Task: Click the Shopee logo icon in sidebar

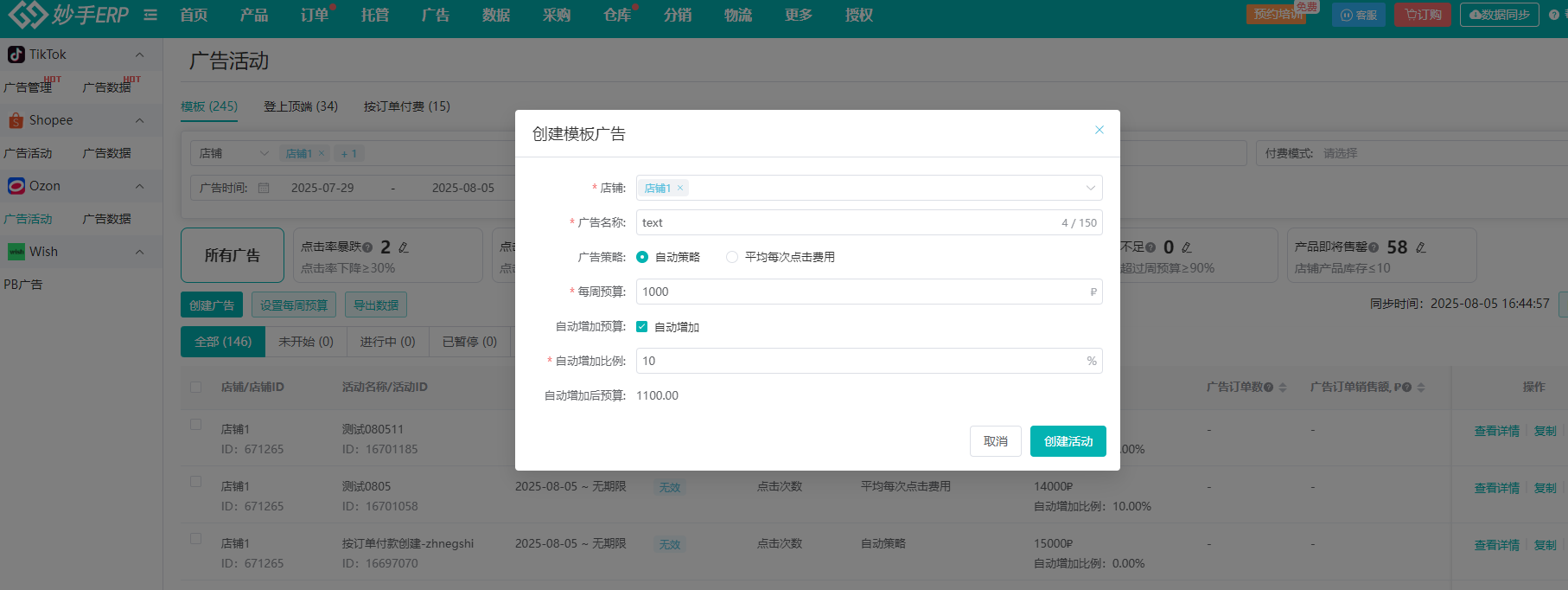Action: point(16,120)
